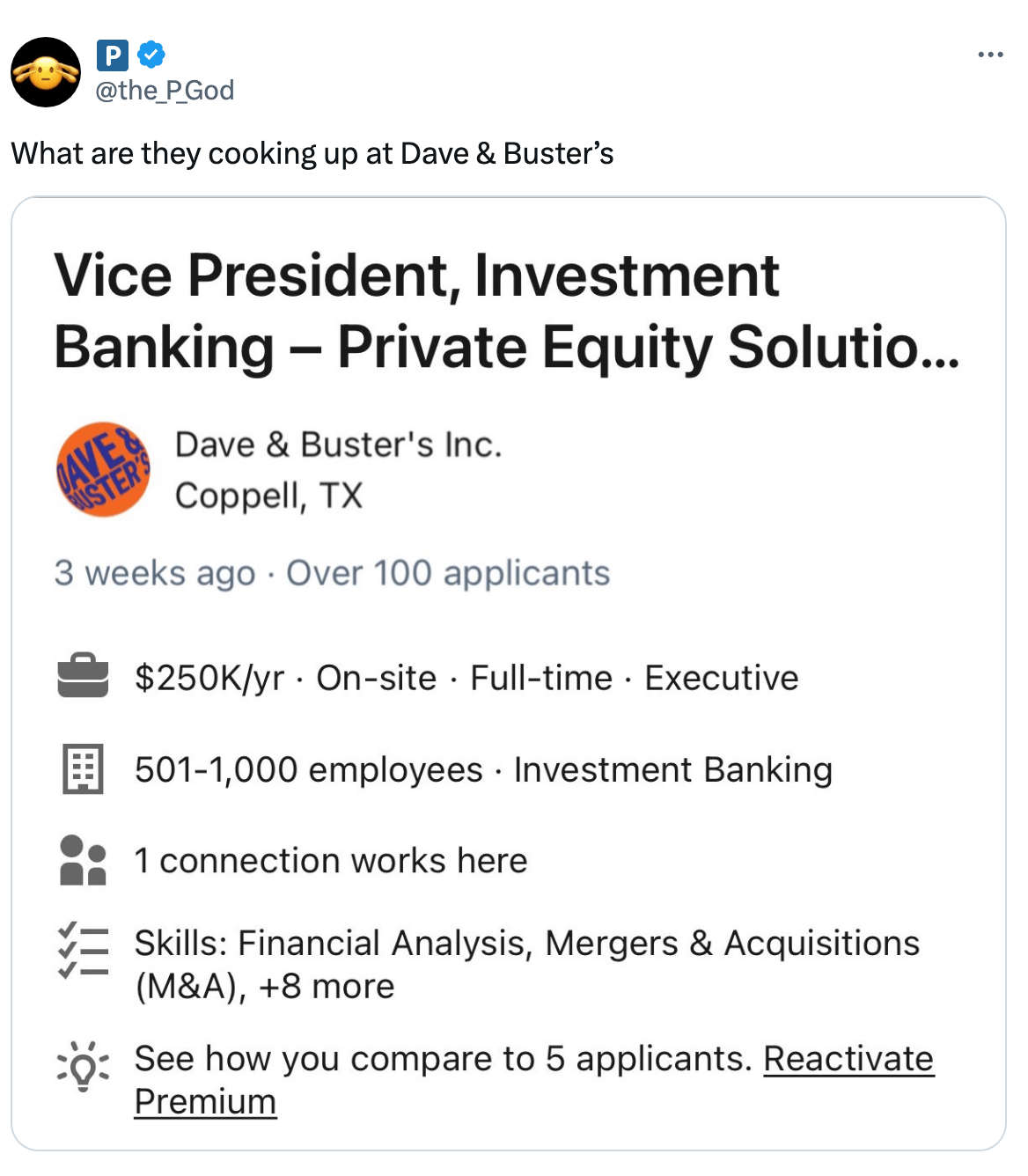Click the skills checklist icon
The width and height of the screenshot is (1028, 1176).
click(x=83, y=951)
